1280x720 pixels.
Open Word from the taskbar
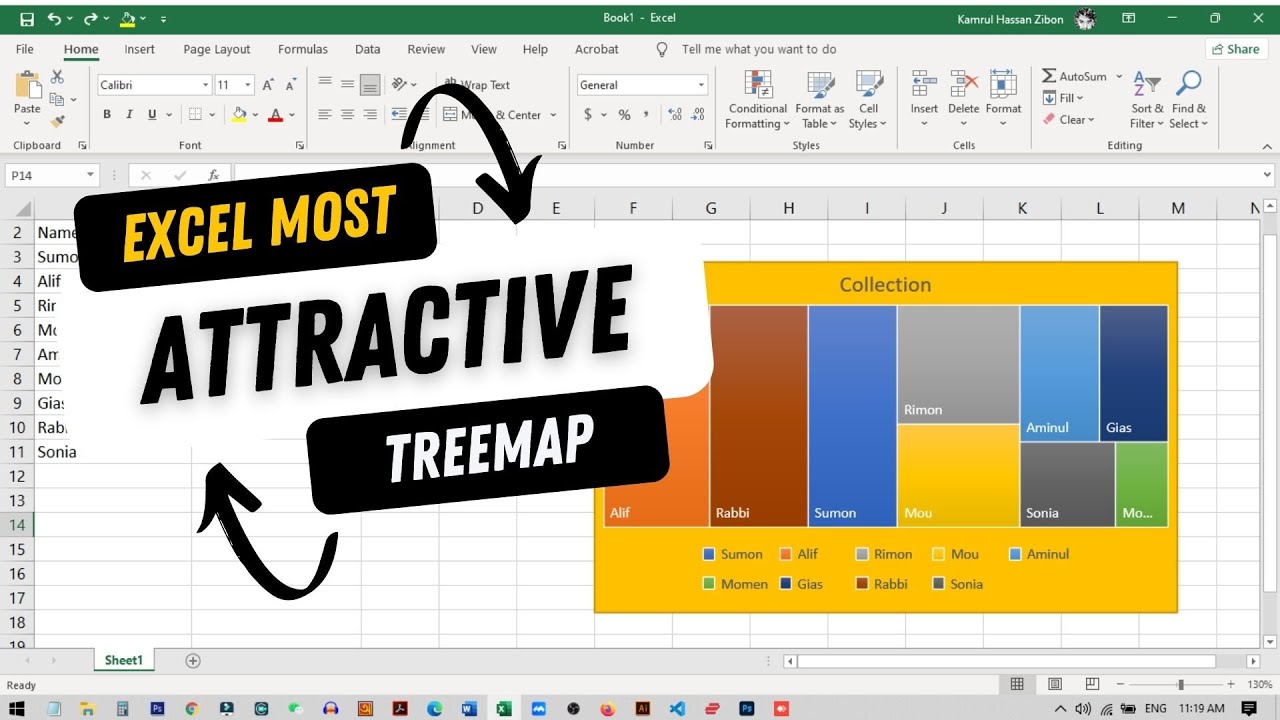pyautogui.click(x=469, y=708)
